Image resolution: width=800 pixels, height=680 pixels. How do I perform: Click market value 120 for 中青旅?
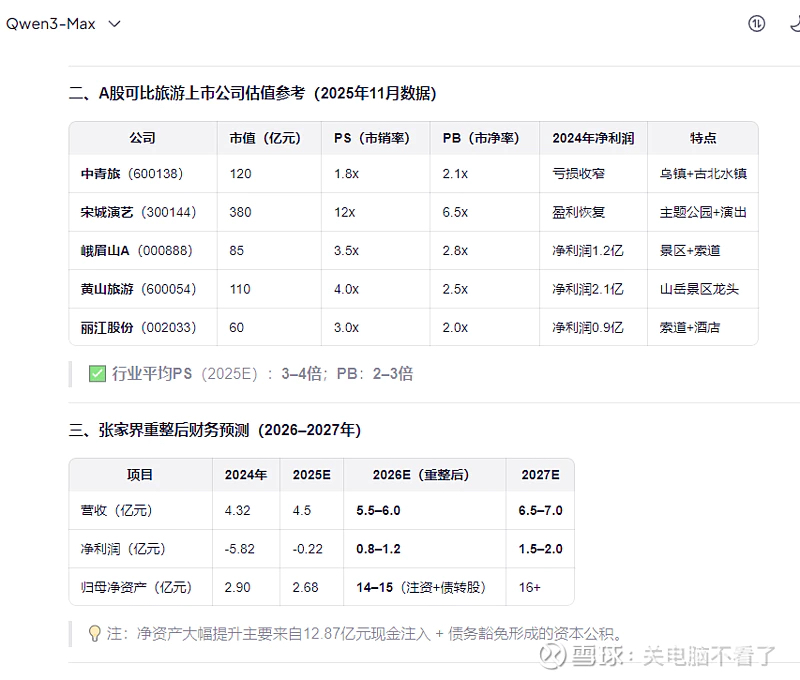240,174
